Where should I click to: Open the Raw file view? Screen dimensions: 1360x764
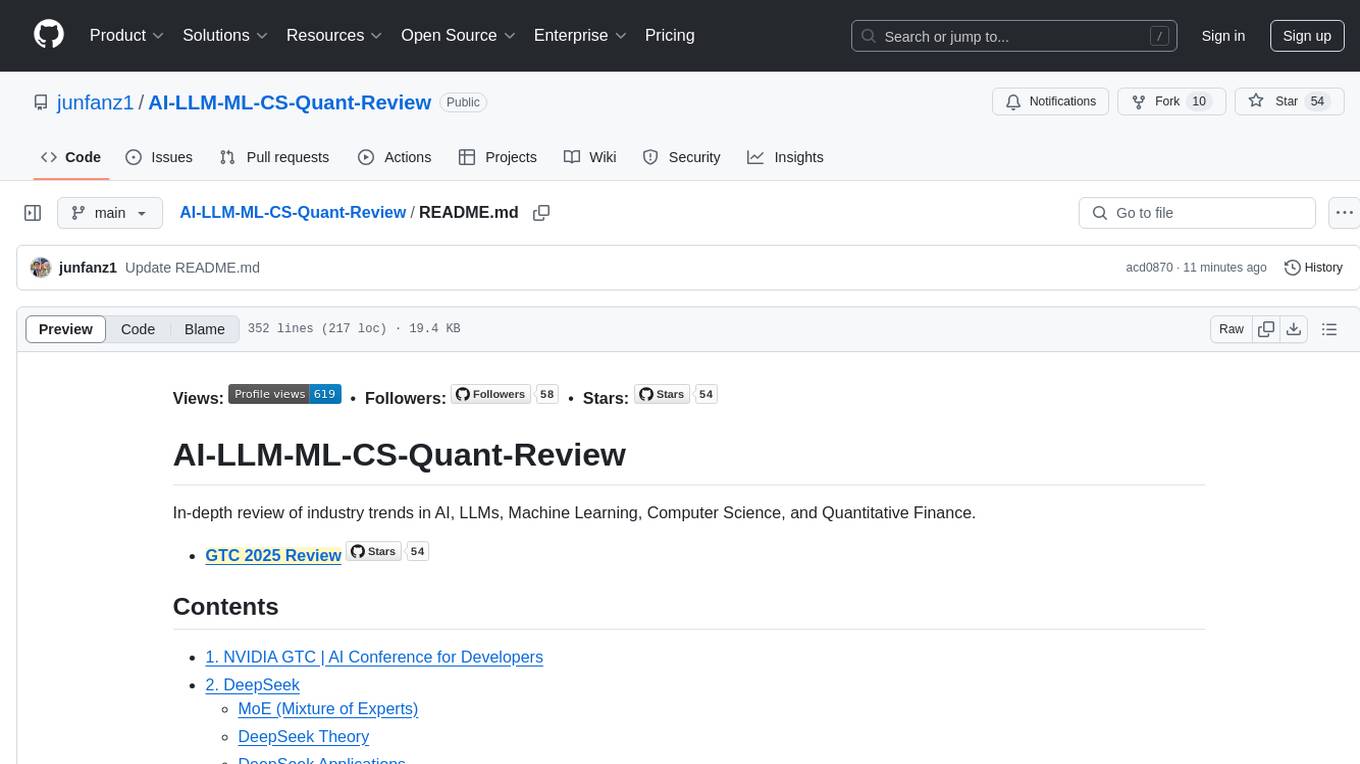[x=1231, y=329]
